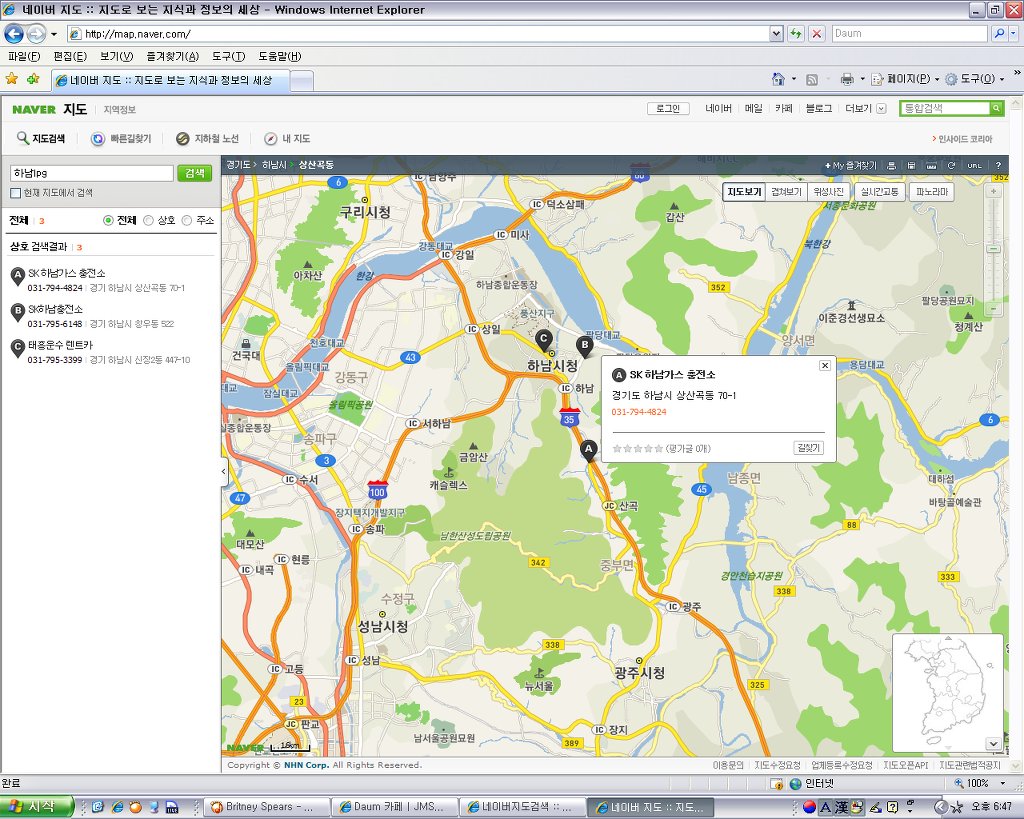
Task: Switch to Daum 카페 taskbar window
Action: point(393,807)
